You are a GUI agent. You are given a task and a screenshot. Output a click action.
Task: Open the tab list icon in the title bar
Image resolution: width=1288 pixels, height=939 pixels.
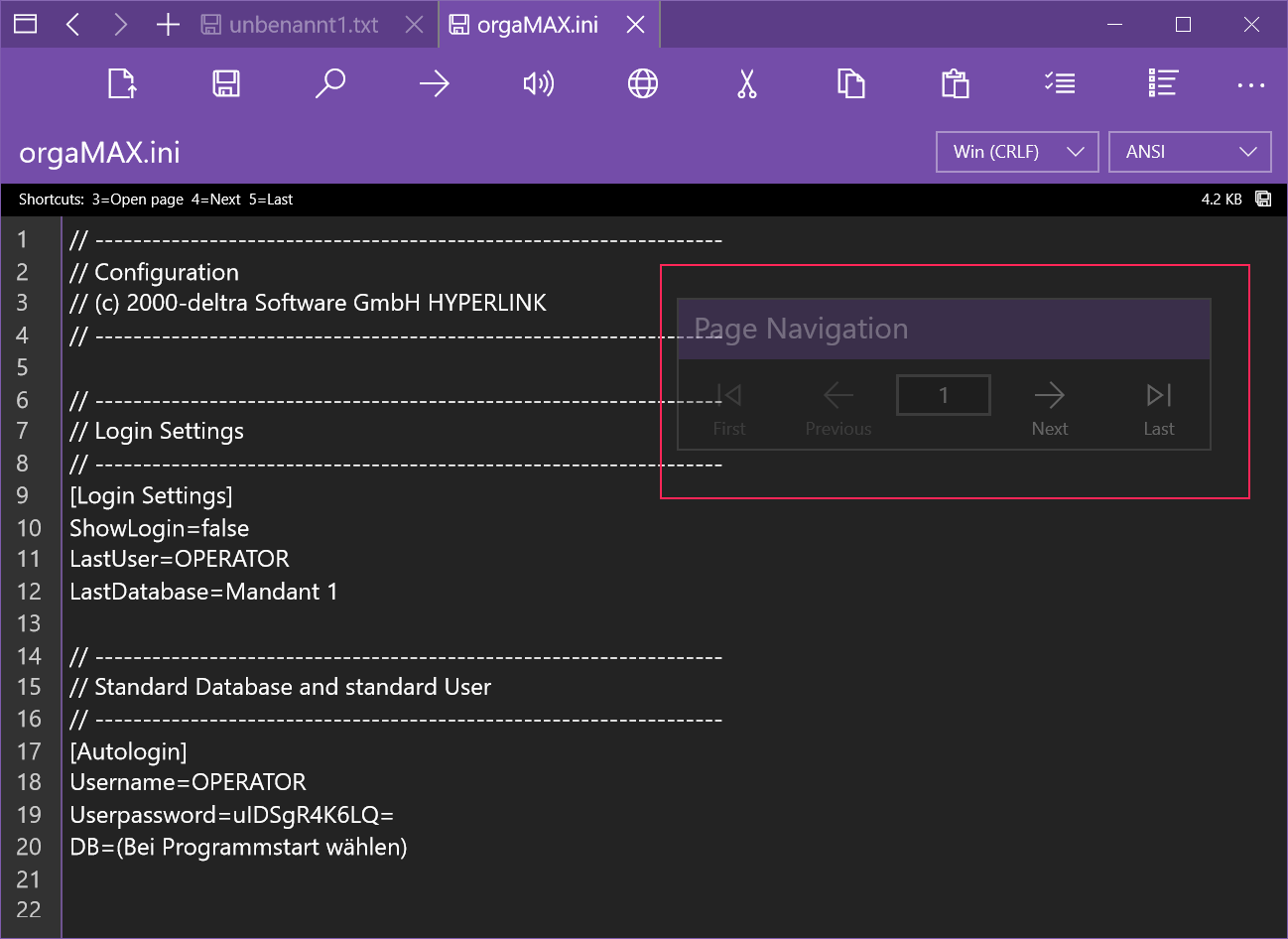26,24
